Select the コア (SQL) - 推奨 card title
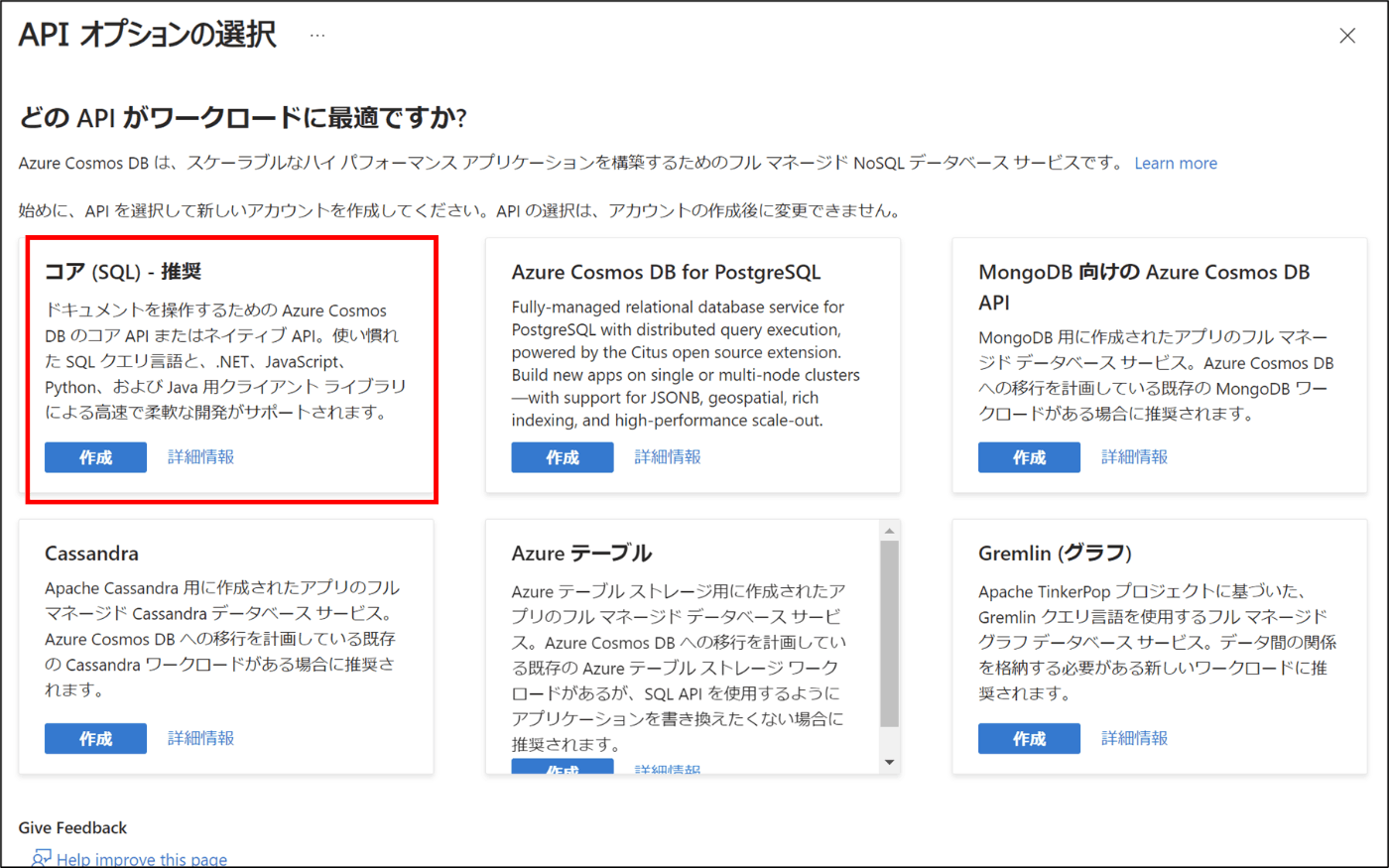This screenshot has height=868, width=1389. [123, 271]
